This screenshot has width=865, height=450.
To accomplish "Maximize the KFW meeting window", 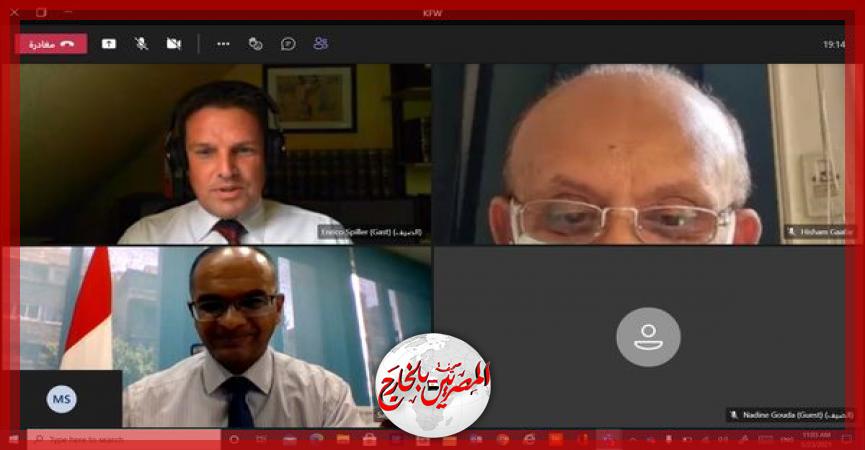I will (x=41, y=13).
